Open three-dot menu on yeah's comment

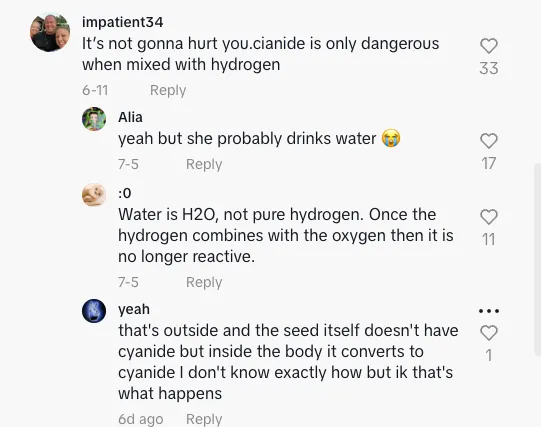(x=489, y=311)
